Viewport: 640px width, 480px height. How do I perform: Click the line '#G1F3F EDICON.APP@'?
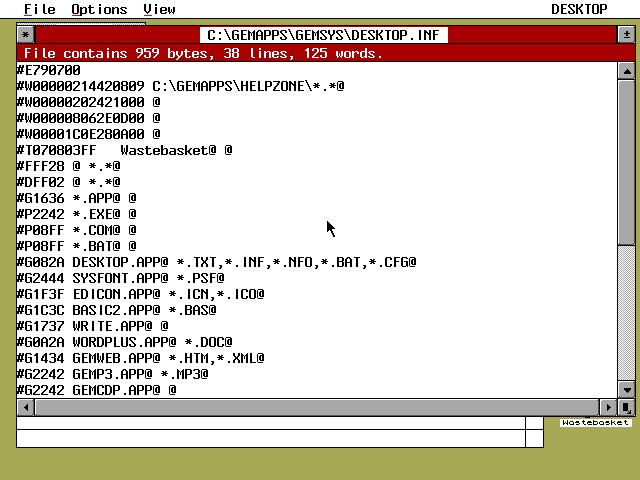coord(140,294)
